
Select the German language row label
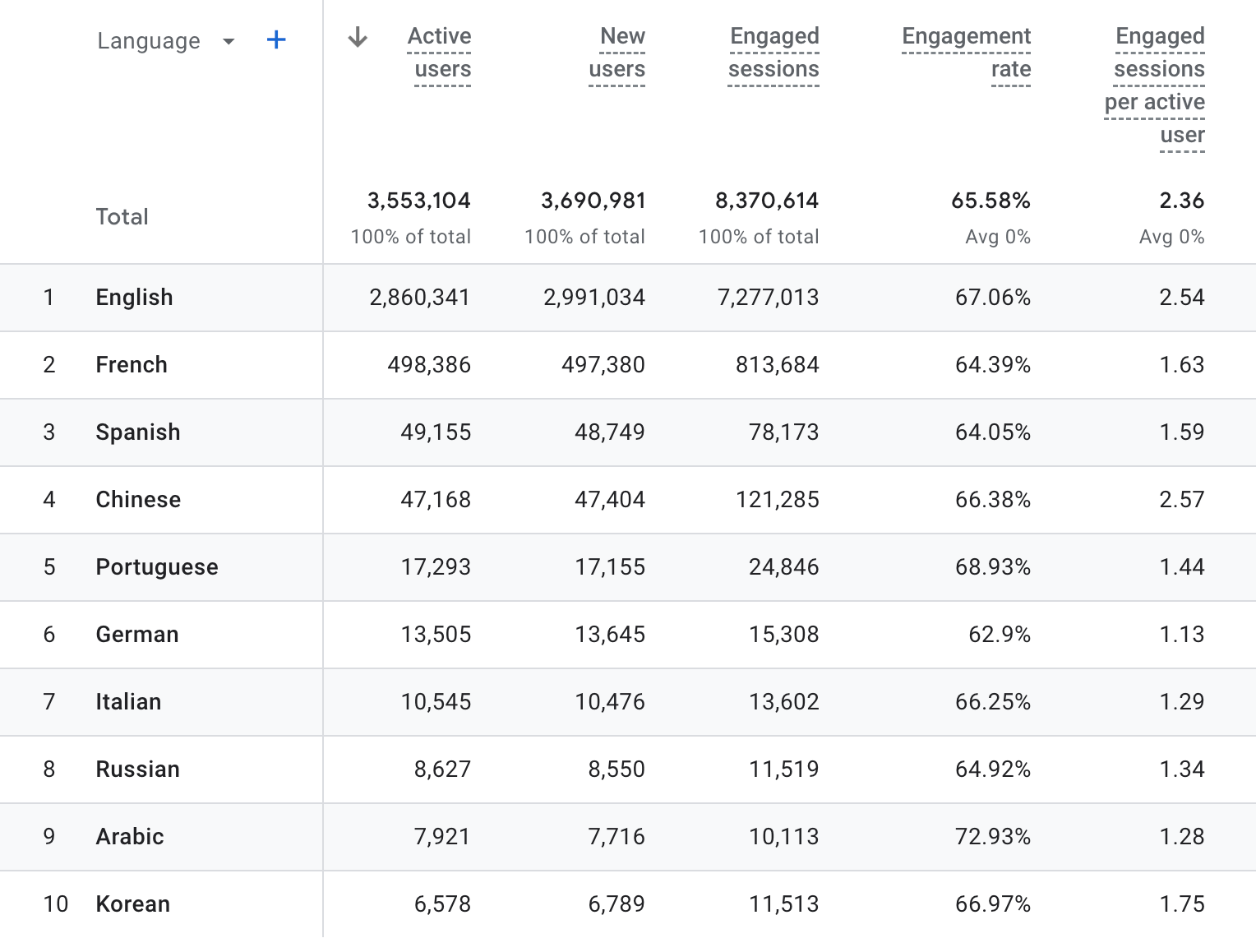tap(137, 635)
